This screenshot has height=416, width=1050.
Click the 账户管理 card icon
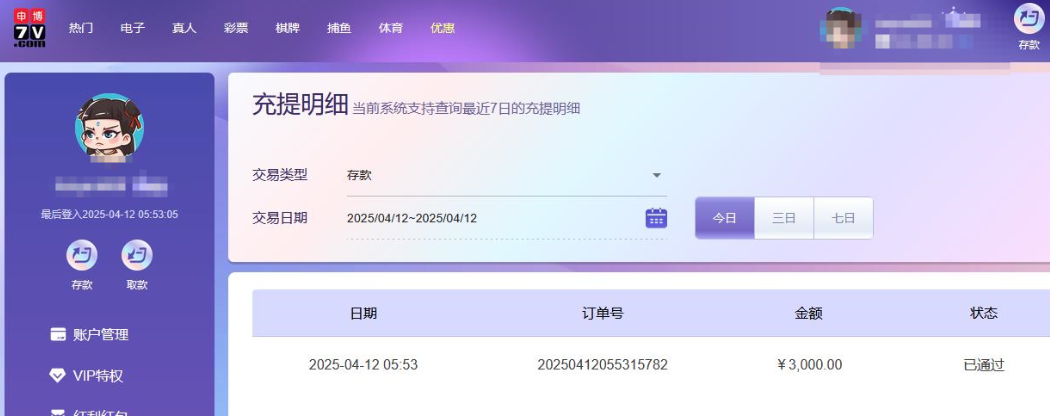tap(58, 335)
